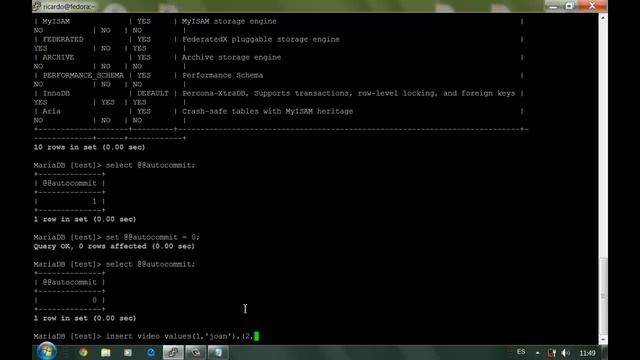The image size is (640, 360).
Task: Click 'FederatedX pluggable storage engine' text
Action: click(261, 39)
